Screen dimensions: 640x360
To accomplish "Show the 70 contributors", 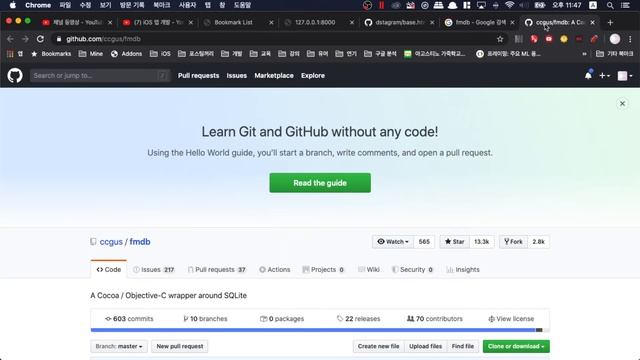I will point(435,319).
